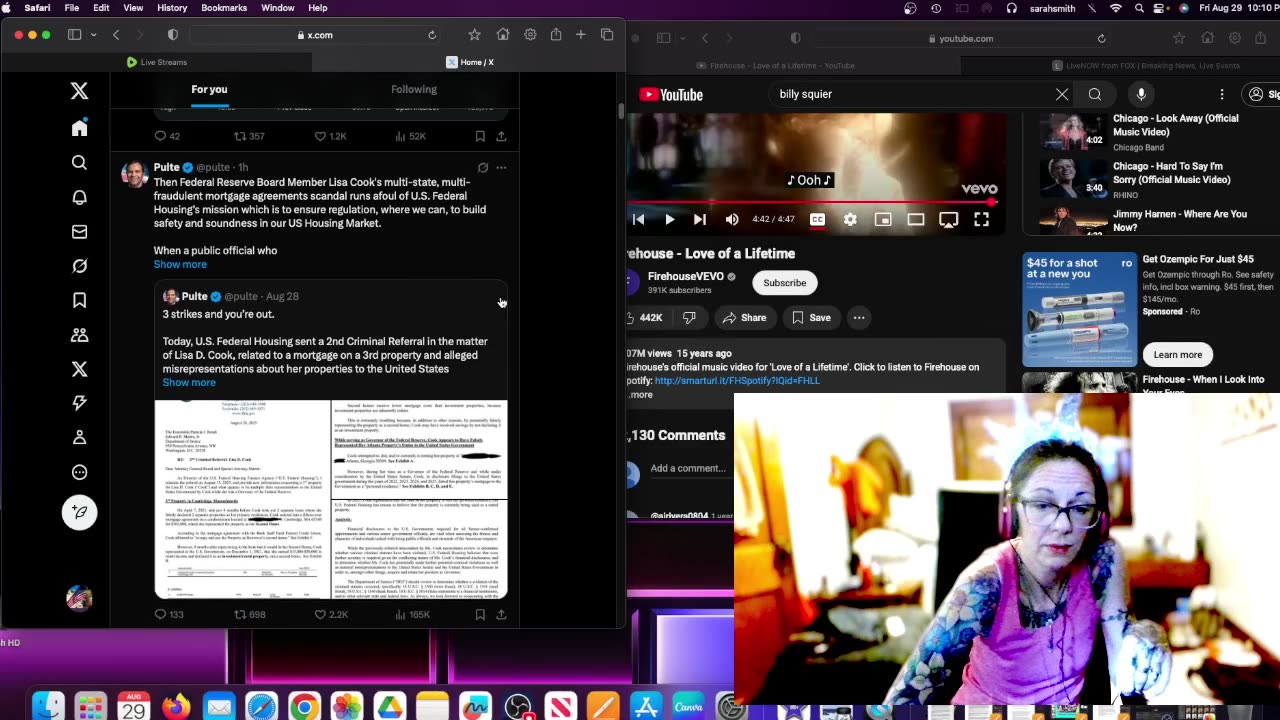
Task: Expand Show more in quoted Pulte post
Action: (x=189, y=382)
